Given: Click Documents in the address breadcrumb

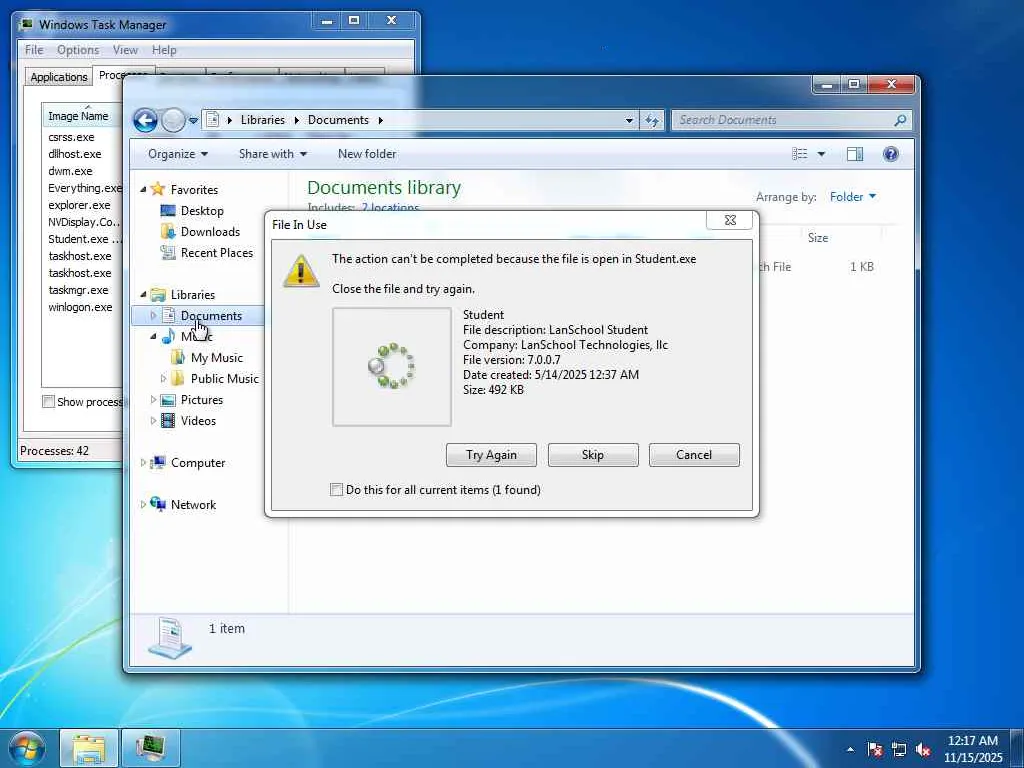Looking at the screenshot, I should coord(338,120).
